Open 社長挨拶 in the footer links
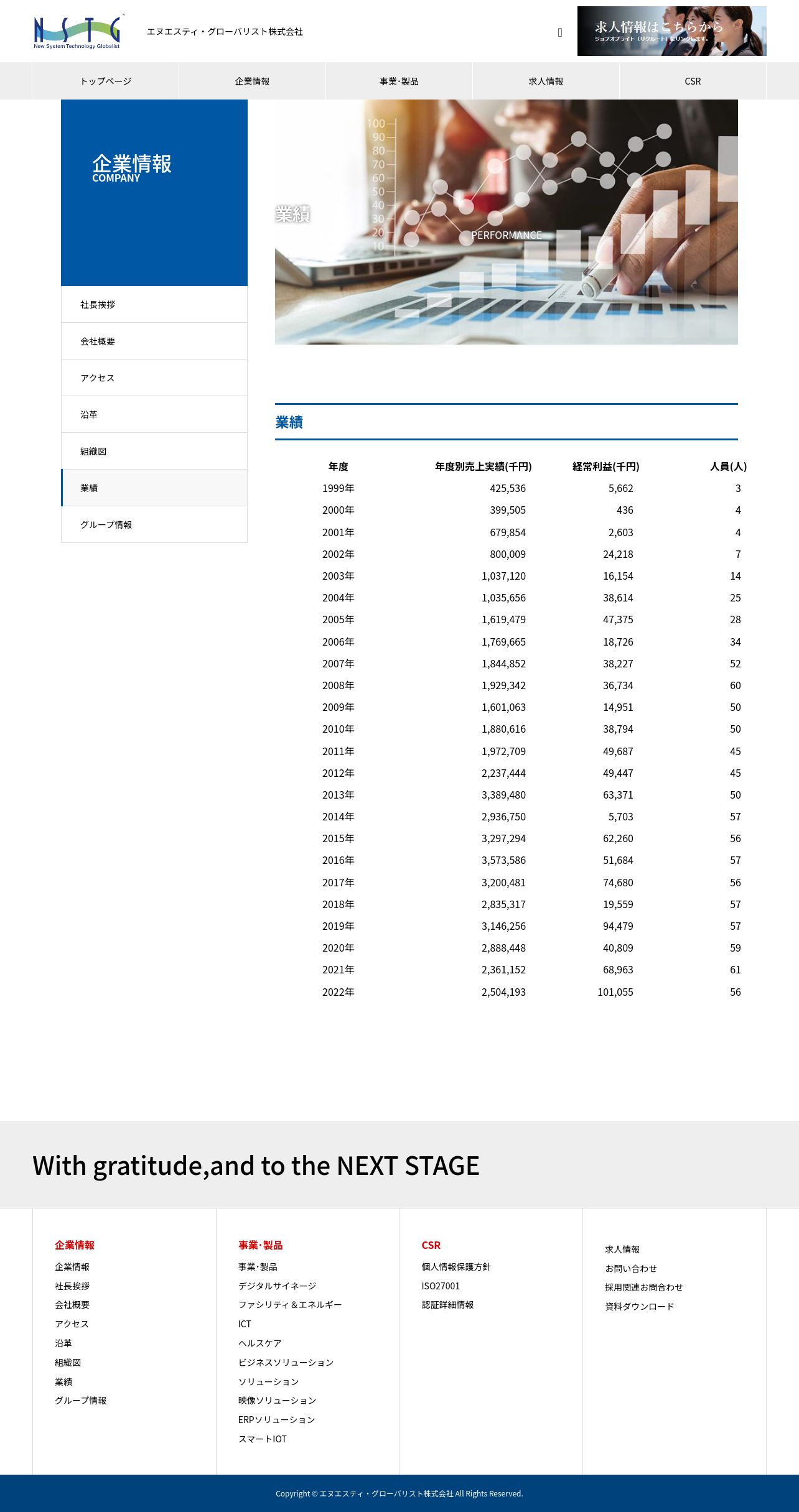The height and width of the screenshot is (1512, 799). pos(72,1286)
